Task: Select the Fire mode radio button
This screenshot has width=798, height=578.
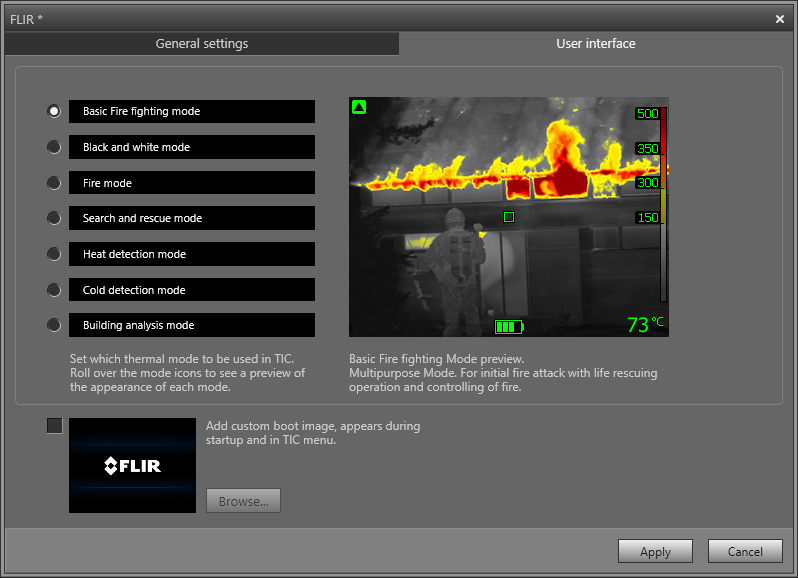Action: 54,183
